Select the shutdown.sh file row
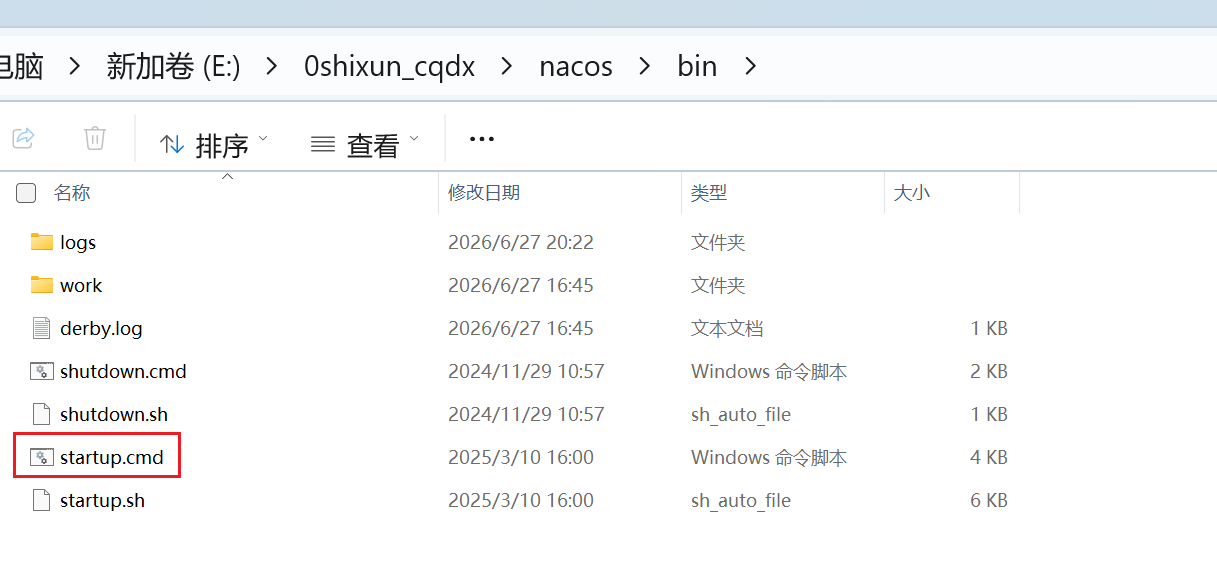The height and width of the screenshot is (570, 1217). 515,414
